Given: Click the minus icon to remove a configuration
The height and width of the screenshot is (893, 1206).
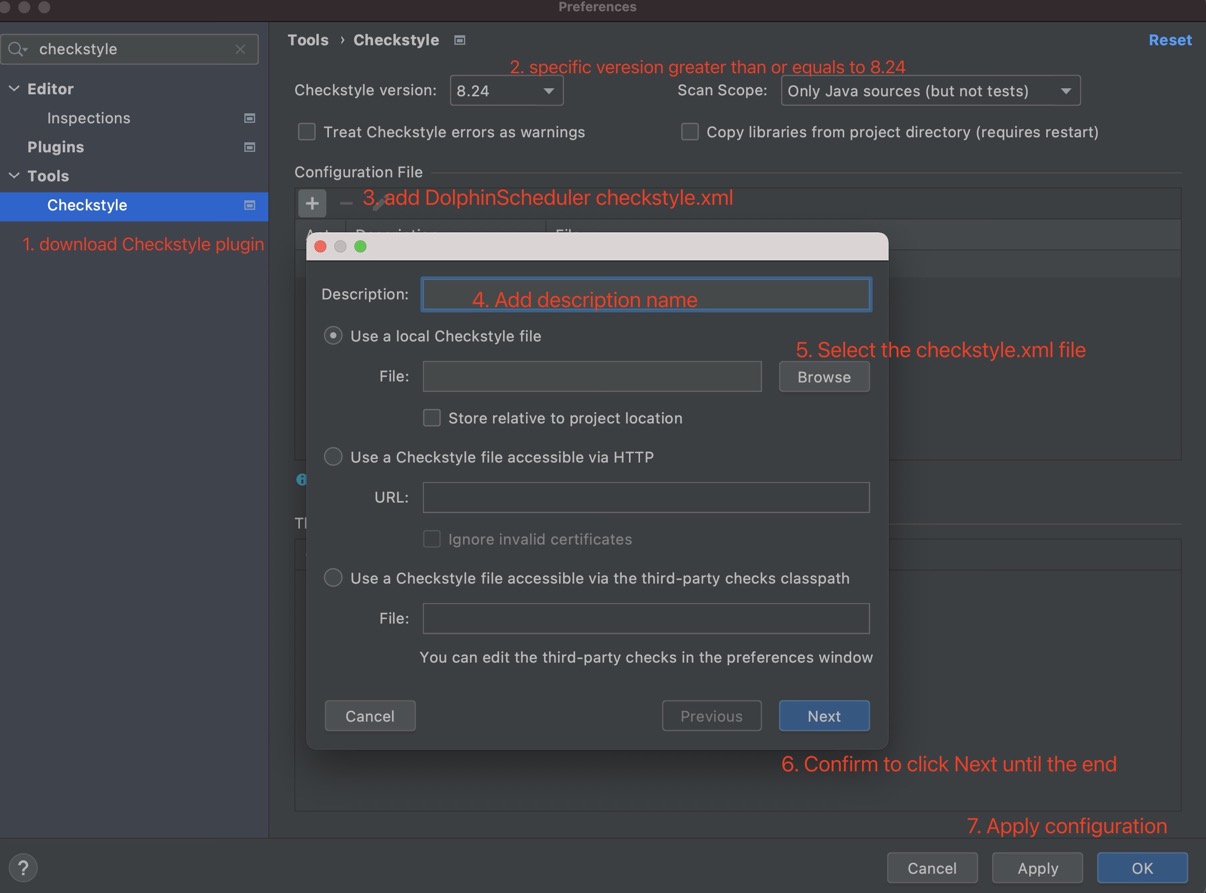Looking at the screenshot, I should pos(344,204).
